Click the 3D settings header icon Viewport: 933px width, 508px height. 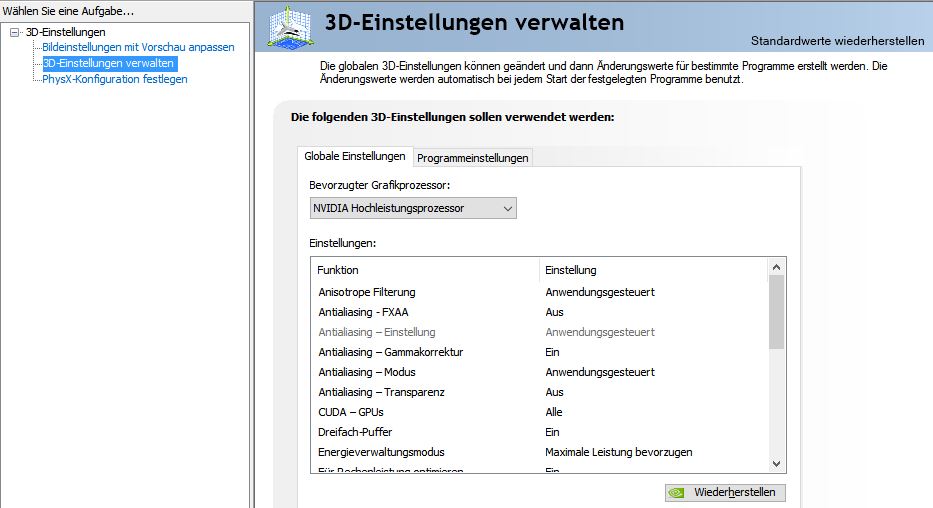point(291,27)
